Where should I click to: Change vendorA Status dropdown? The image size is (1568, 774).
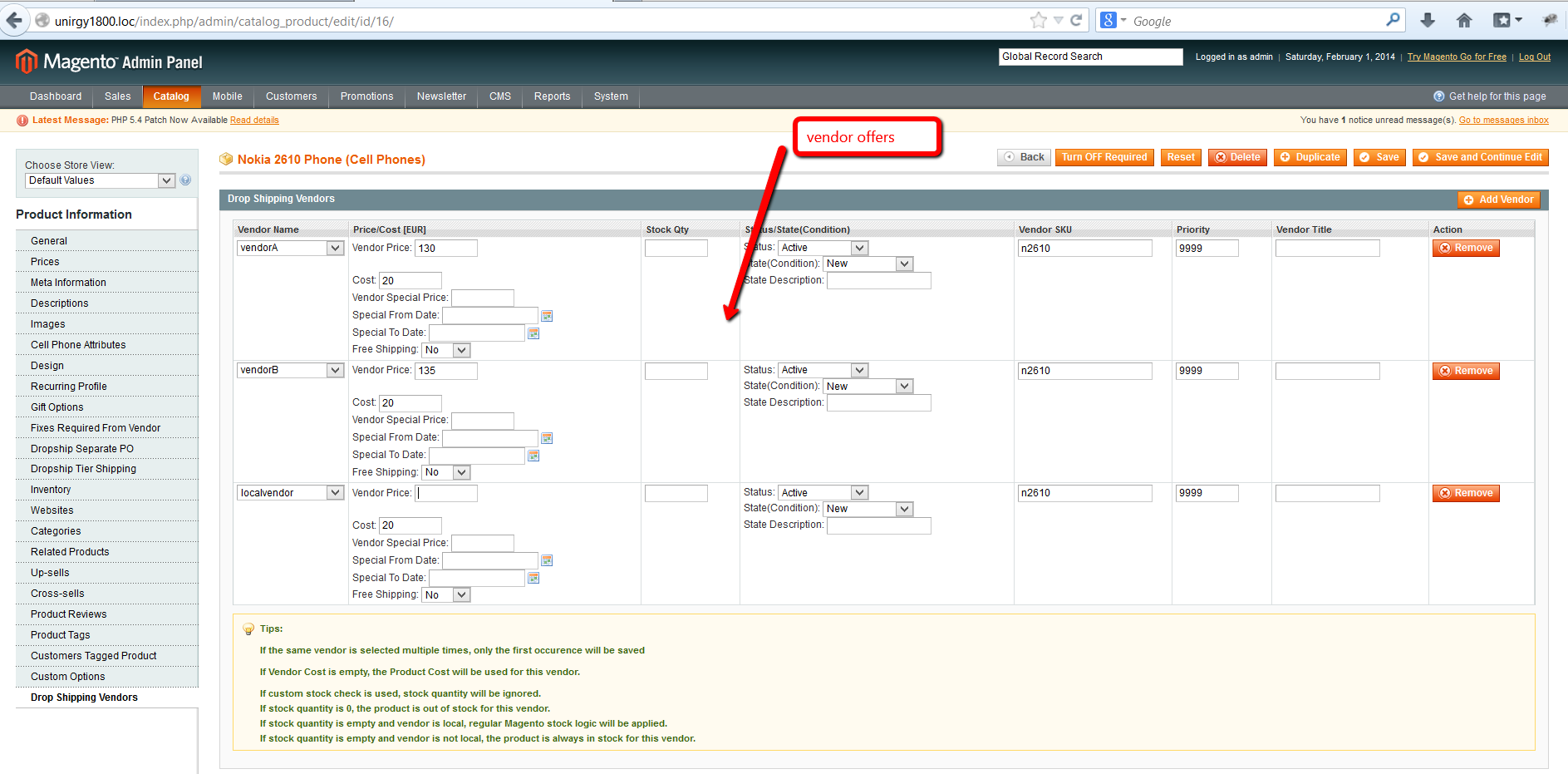(823, 248)
